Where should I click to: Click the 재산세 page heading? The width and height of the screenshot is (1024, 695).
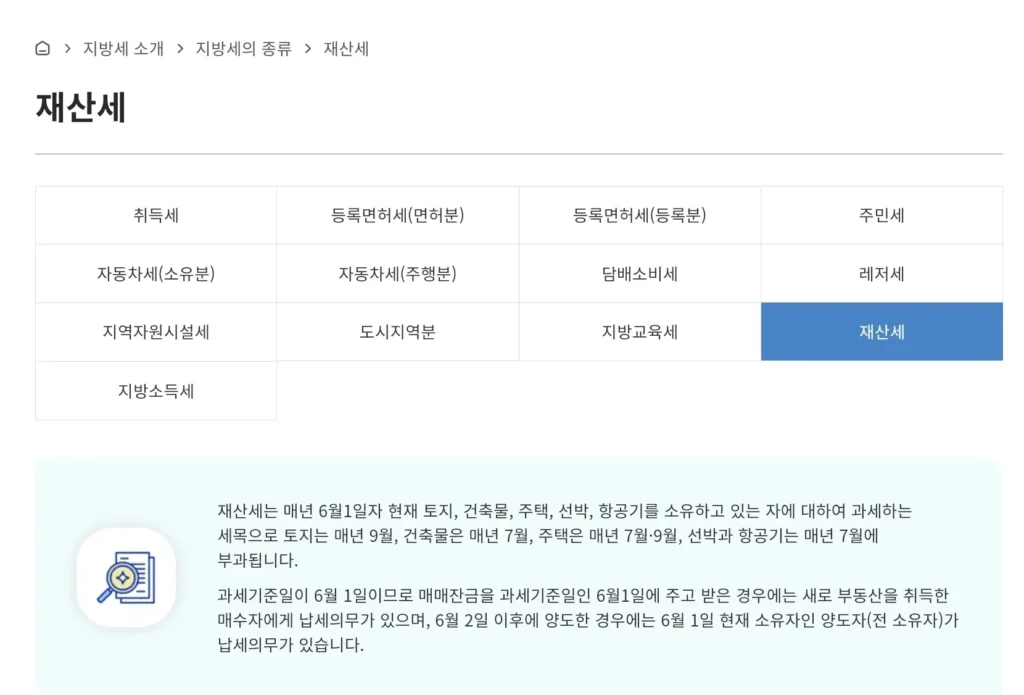pyautogui.click(x=81, y=107)
